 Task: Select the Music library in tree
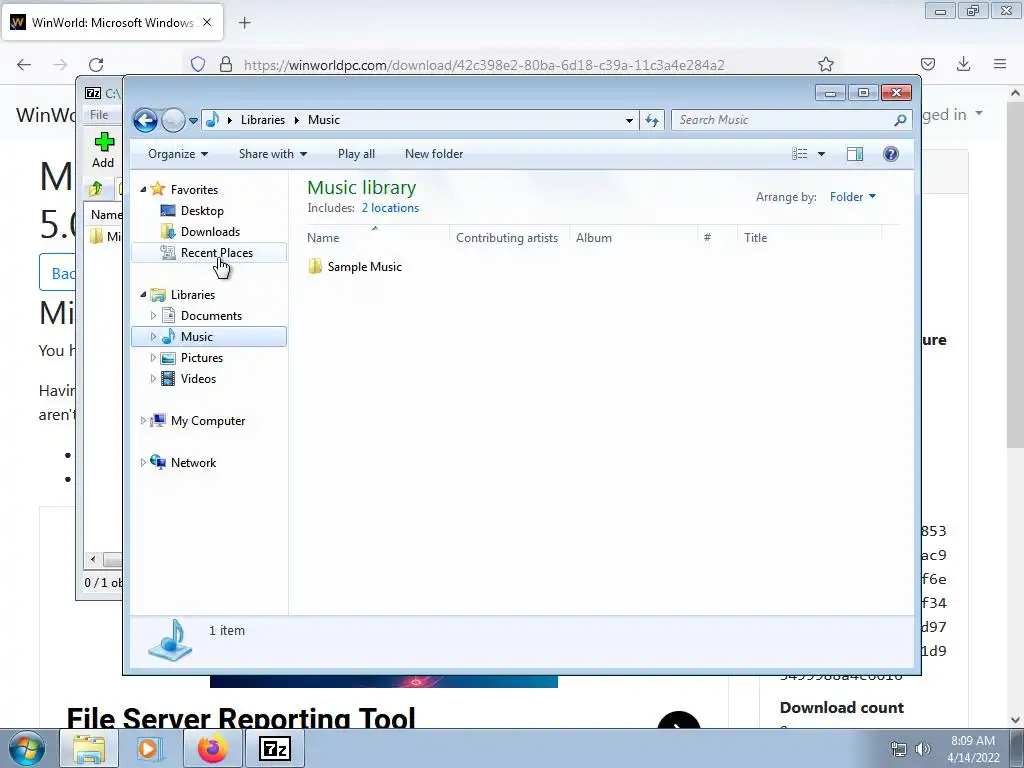pyautogui.click(x=197, y=337)
